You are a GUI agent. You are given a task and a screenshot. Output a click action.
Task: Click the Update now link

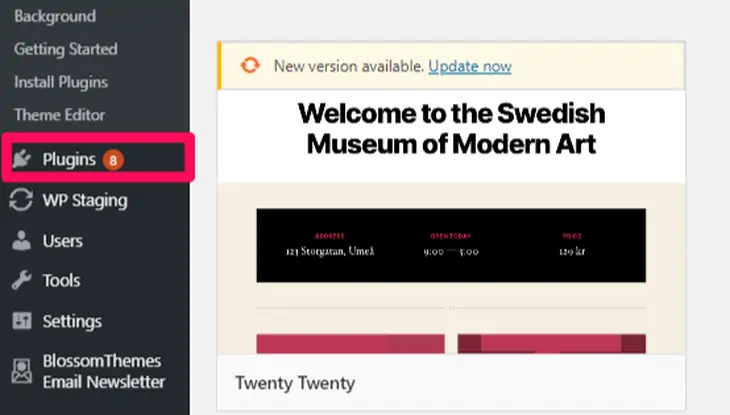[x=470, y=67]
